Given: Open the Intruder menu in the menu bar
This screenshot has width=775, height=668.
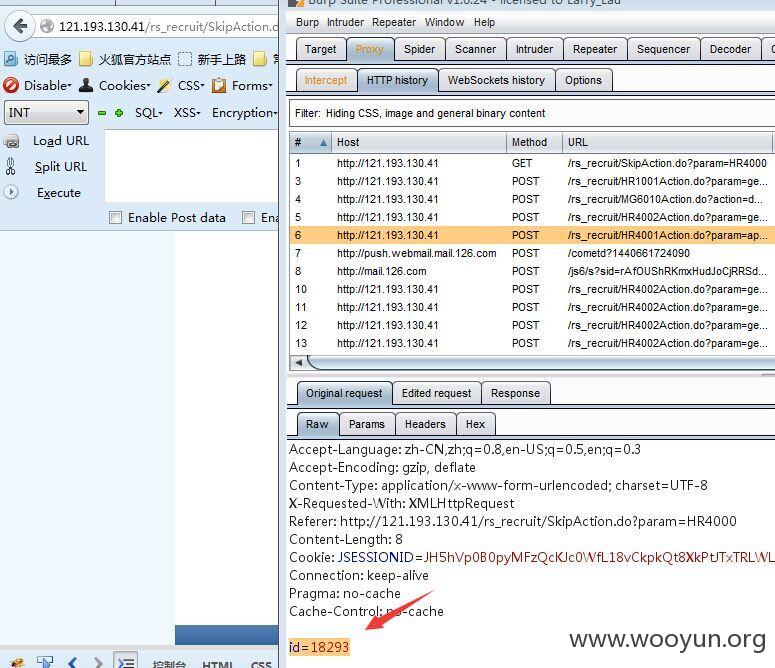Looking at the screenshot, I should pos(345,22).
